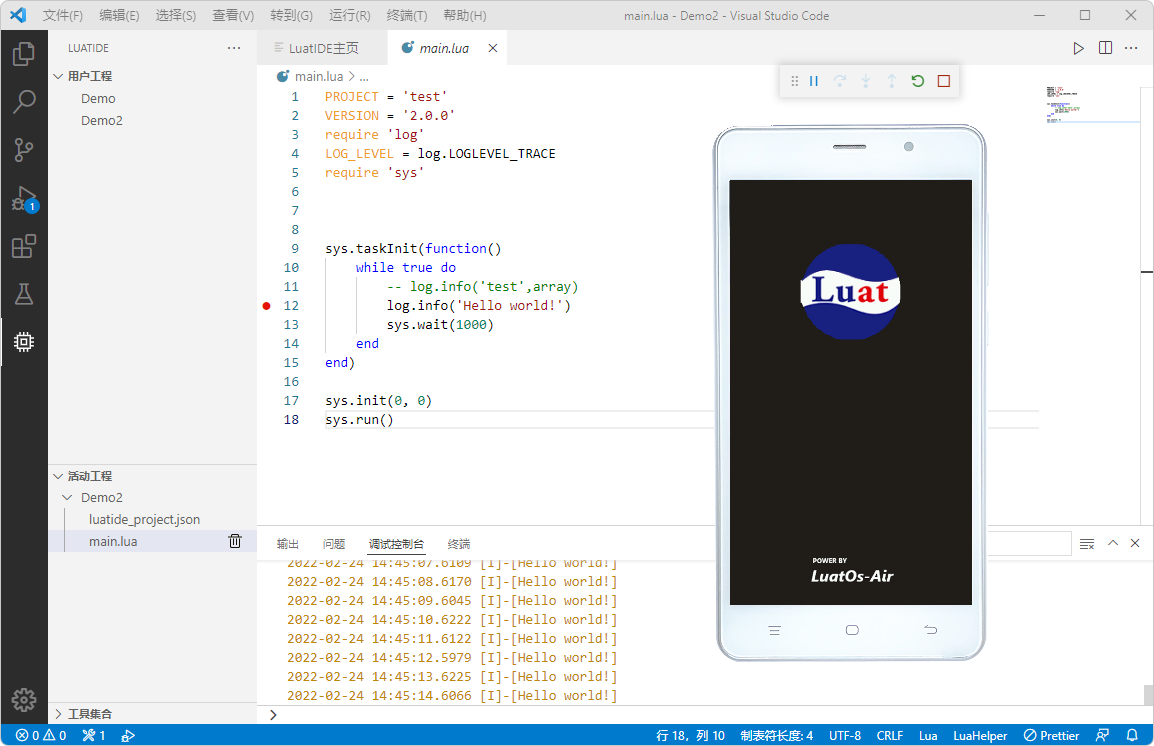
Task: Open the 运行(R) menu
Action: coord(350,15)
